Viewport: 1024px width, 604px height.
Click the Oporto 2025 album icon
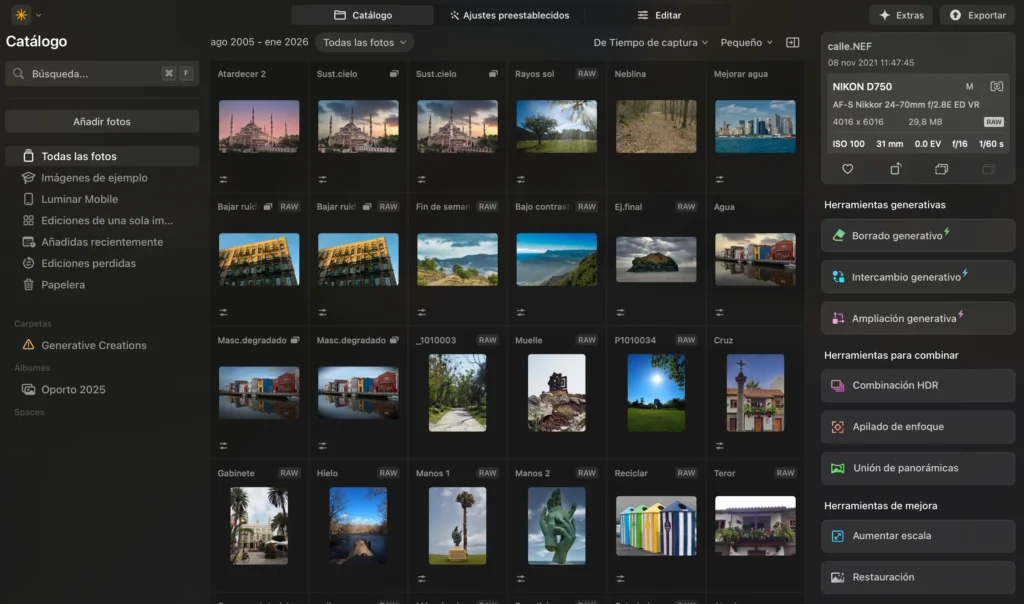[28, 389]
